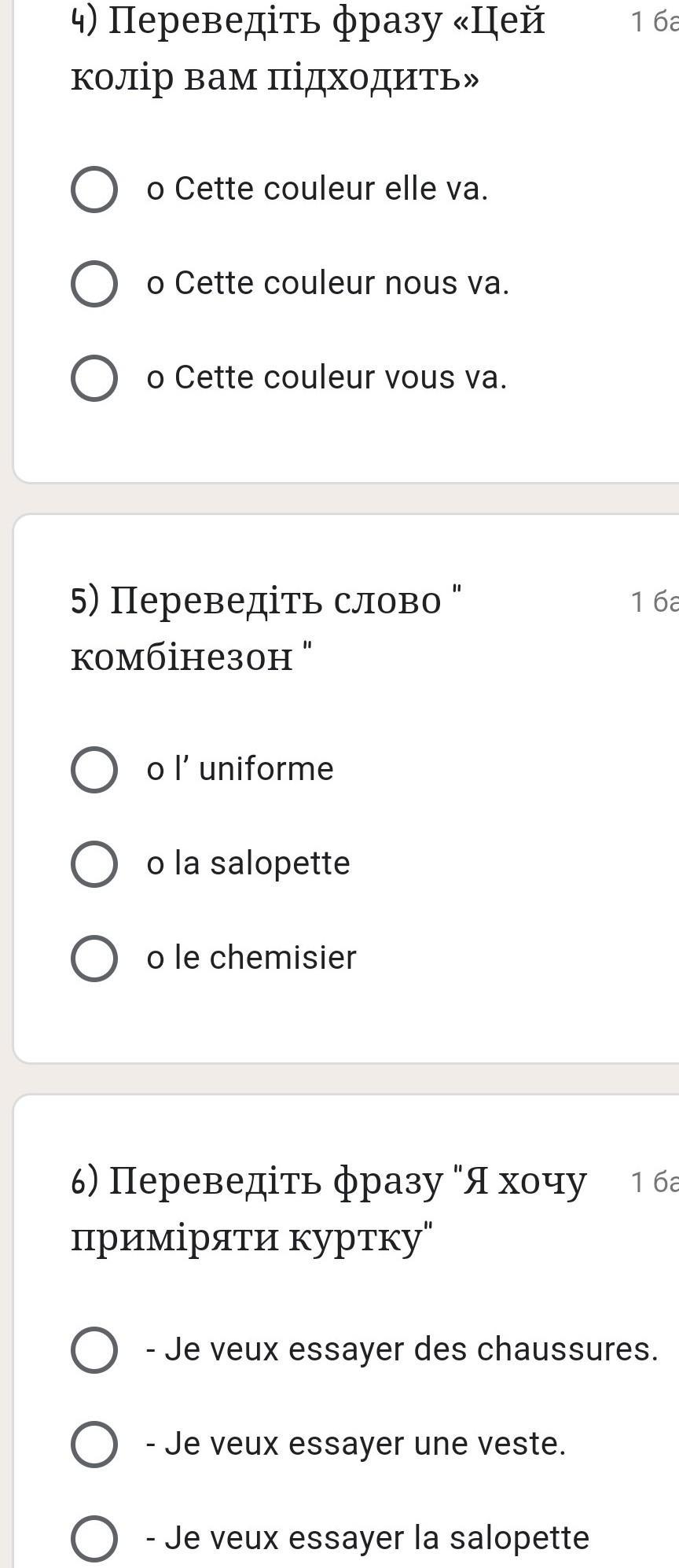Image resolution: width=679 pixels, height=1568 pixels.
Task: Pick the radio circle next to 'la salopette'
Action: point(94,864)
